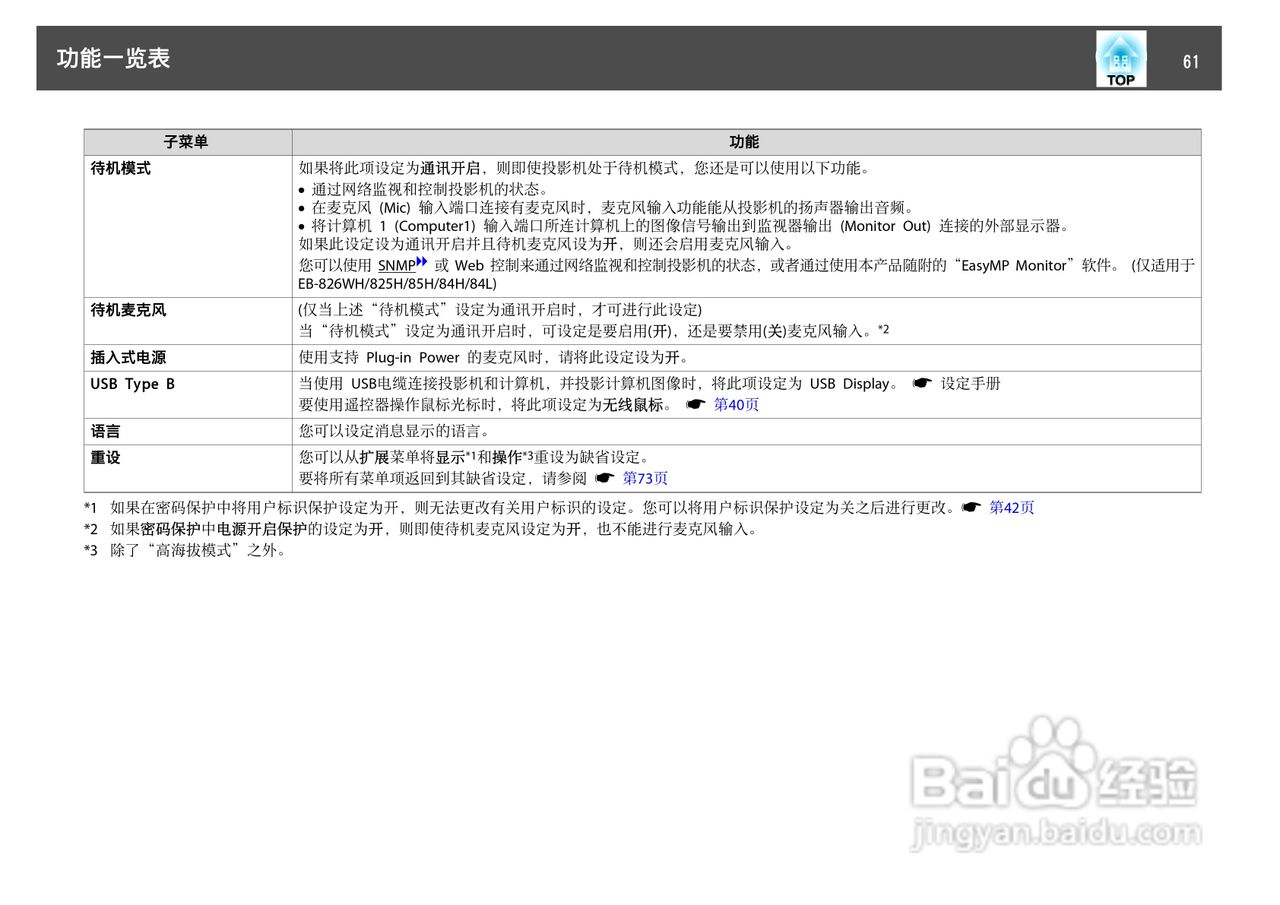
Task: Click the pointer icon before 第40页
Action: 698,404
